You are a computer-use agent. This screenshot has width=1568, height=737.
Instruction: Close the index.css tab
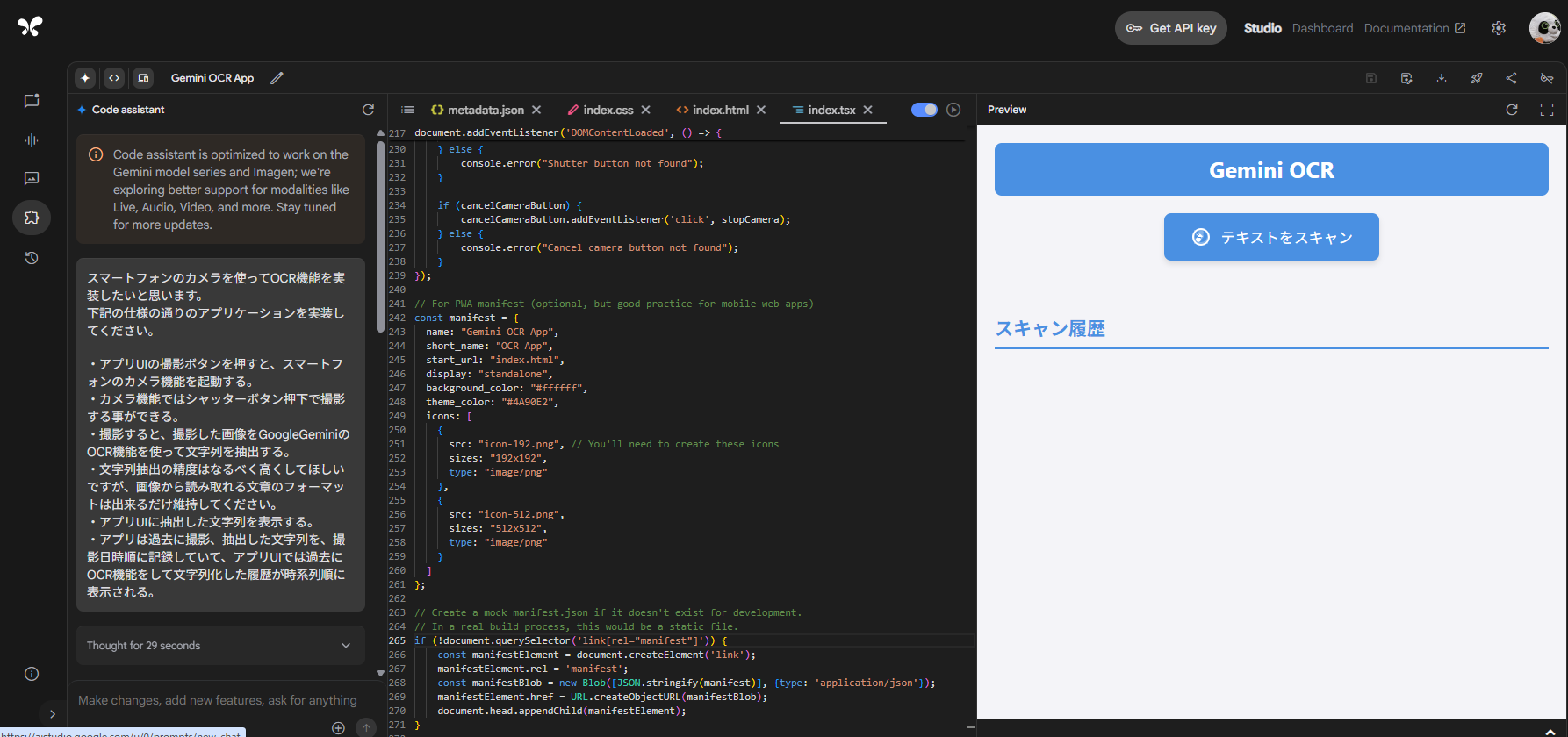[645, 110]
